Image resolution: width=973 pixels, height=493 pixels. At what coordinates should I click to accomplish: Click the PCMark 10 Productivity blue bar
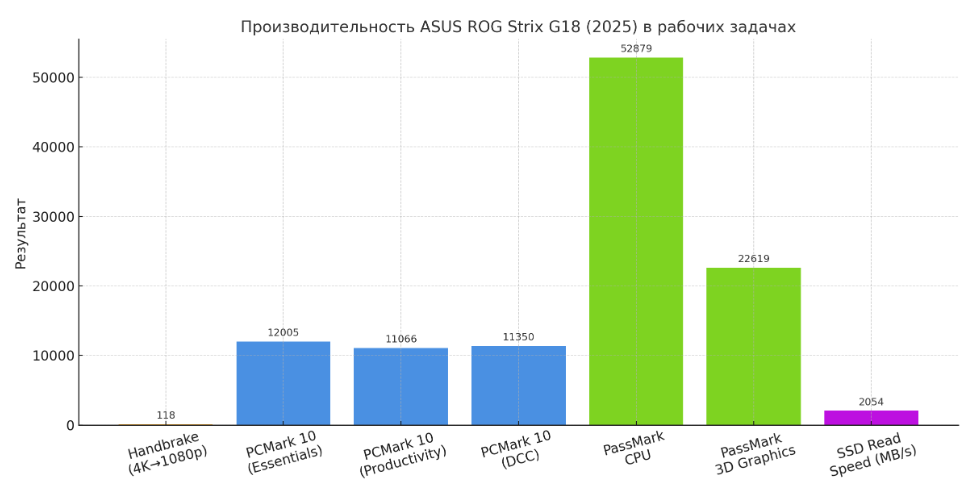[x=401, y=387]
